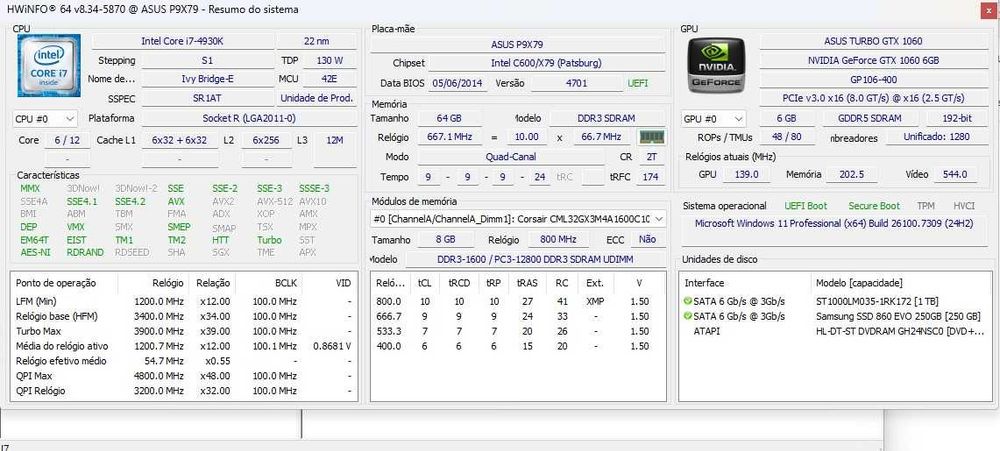
Task: Click the 0.8681 V VID value
Action: click(x=332, y=346)
